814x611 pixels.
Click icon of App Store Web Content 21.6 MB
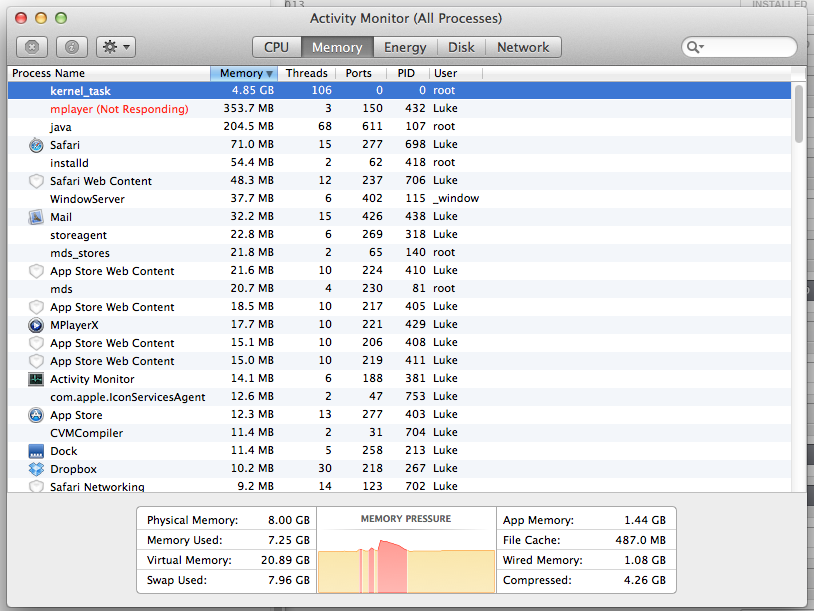tap(36, 271)
